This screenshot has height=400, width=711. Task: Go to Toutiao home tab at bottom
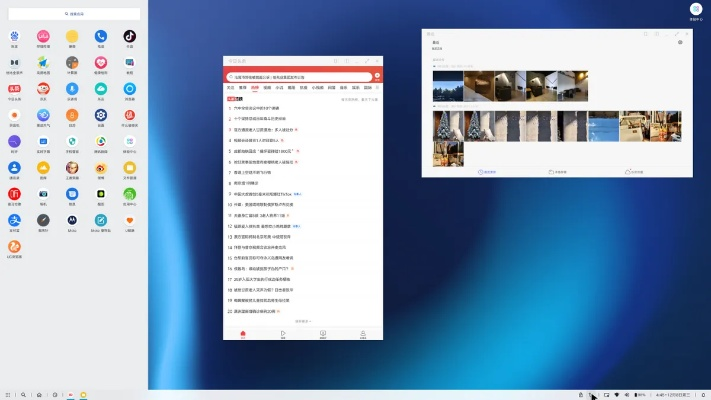pos(243,333)
